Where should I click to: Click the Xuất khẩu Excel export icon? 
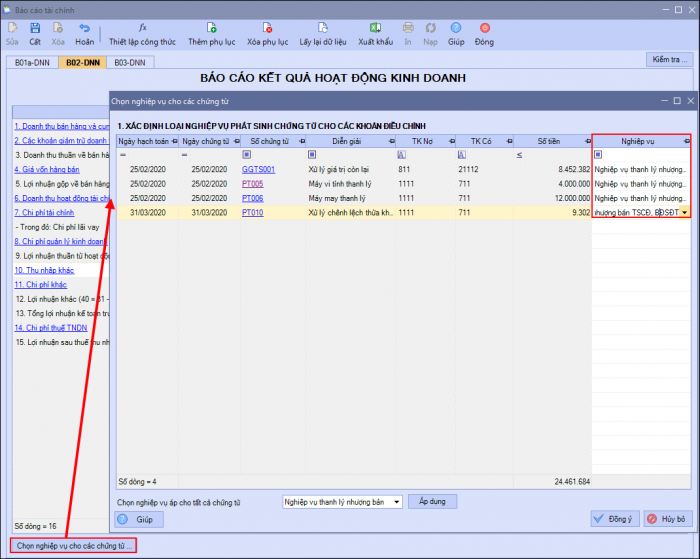pos(375,28)
